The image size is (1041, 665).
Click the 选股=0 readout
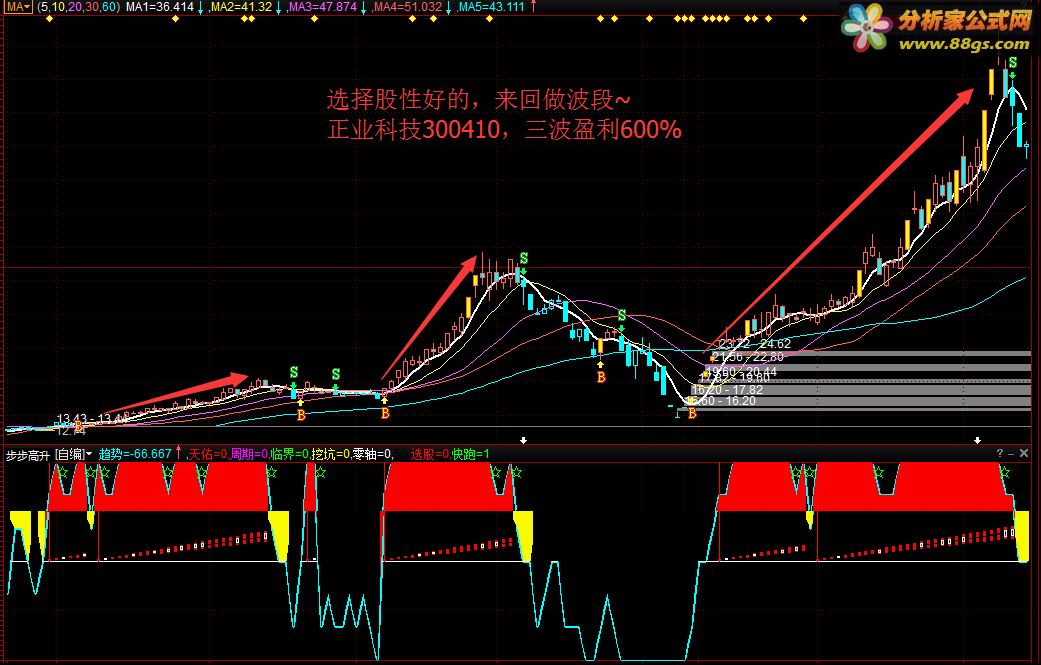tap(430, 455)
